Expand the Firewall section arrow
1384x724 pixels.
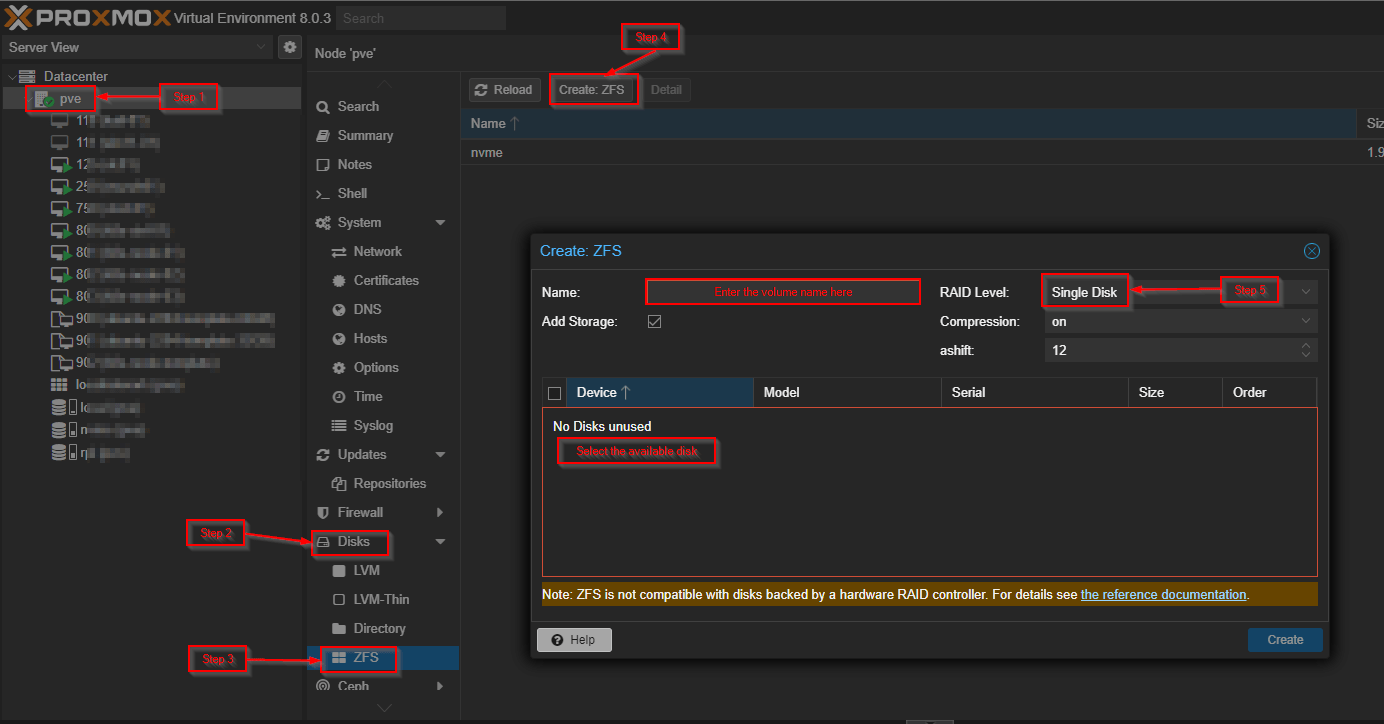(x=440, y=512)
